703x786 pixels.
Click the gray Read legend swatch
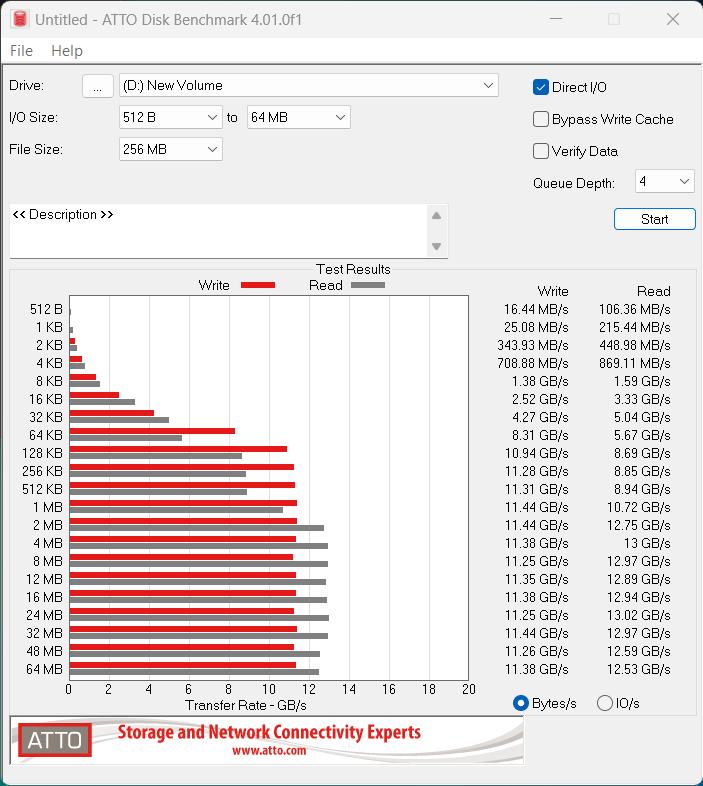click(x=367, y=285)
